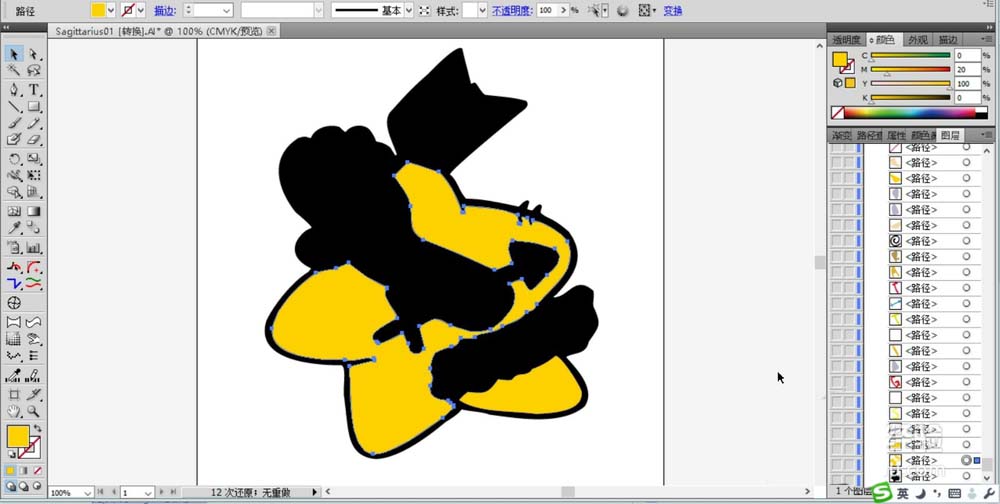
Task: Switch to 渐变 panel tab
Action: click(841, 135)
